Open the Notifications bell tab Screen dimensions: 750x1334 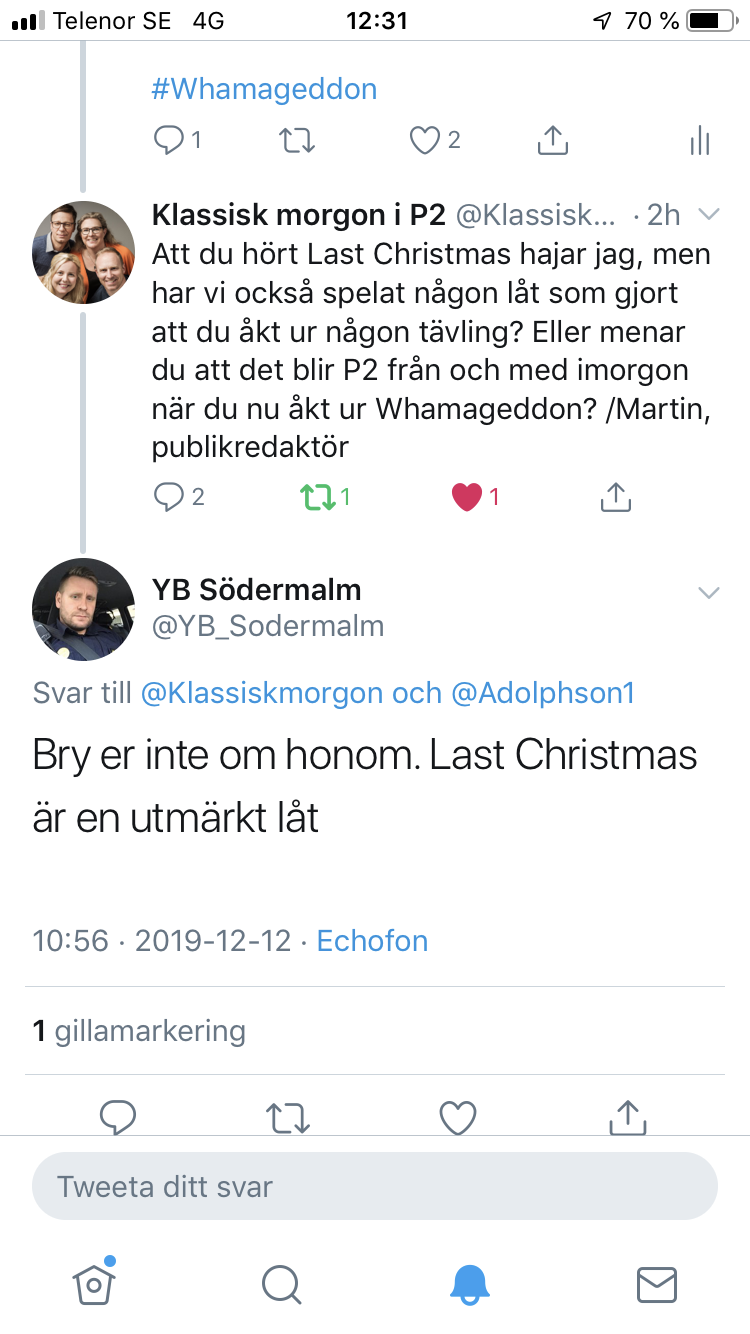(469, 1284)
